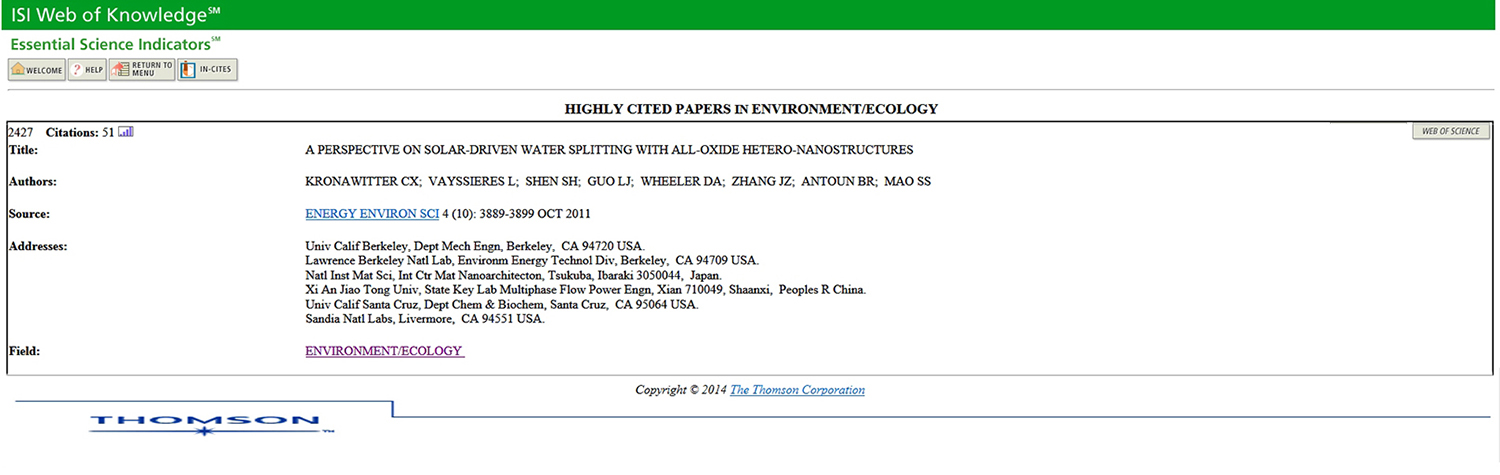Show the citation bar graph icon
The height and width of the screenshot is (475, 1500).
[126, 131]
